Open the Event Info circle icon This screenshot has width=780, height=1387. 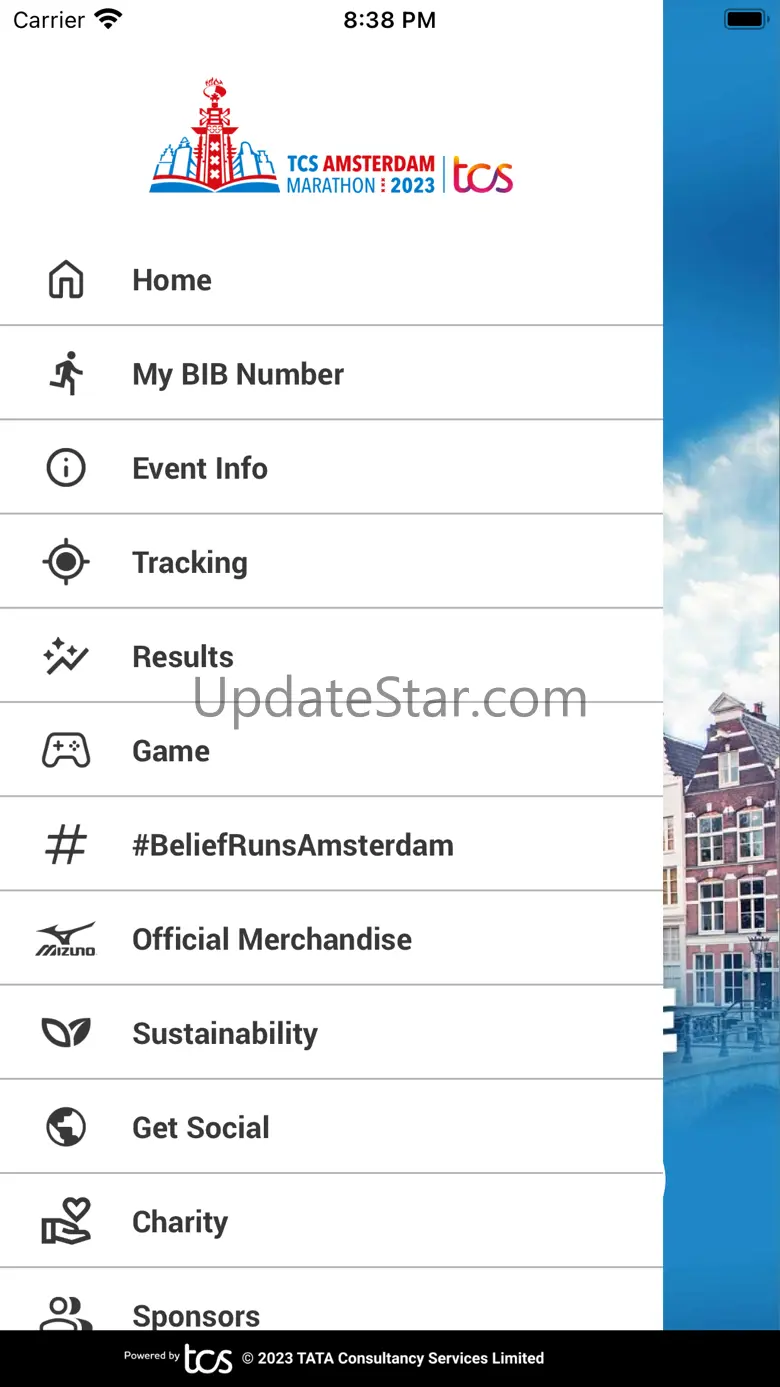click(x=66, y=468)
